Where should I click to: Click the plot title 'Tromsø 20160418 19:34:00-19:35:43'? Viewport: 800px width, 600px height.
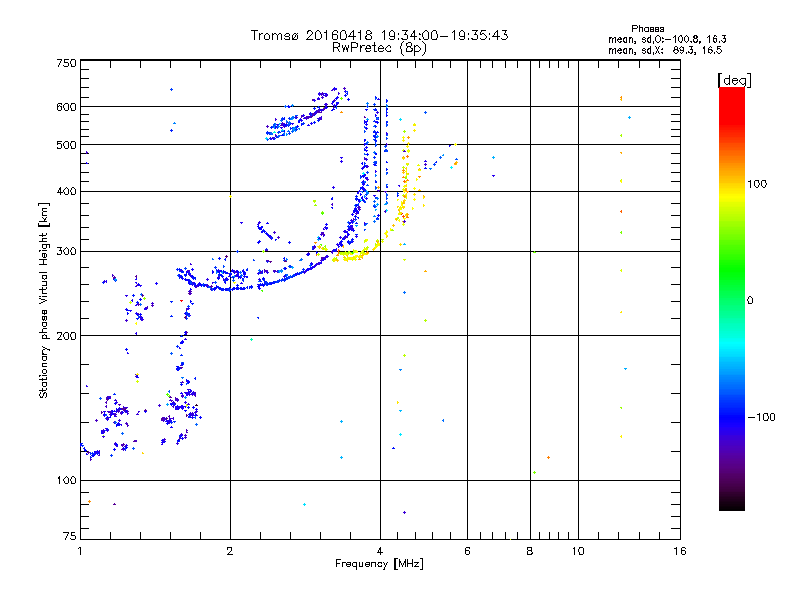click(379, 35)
